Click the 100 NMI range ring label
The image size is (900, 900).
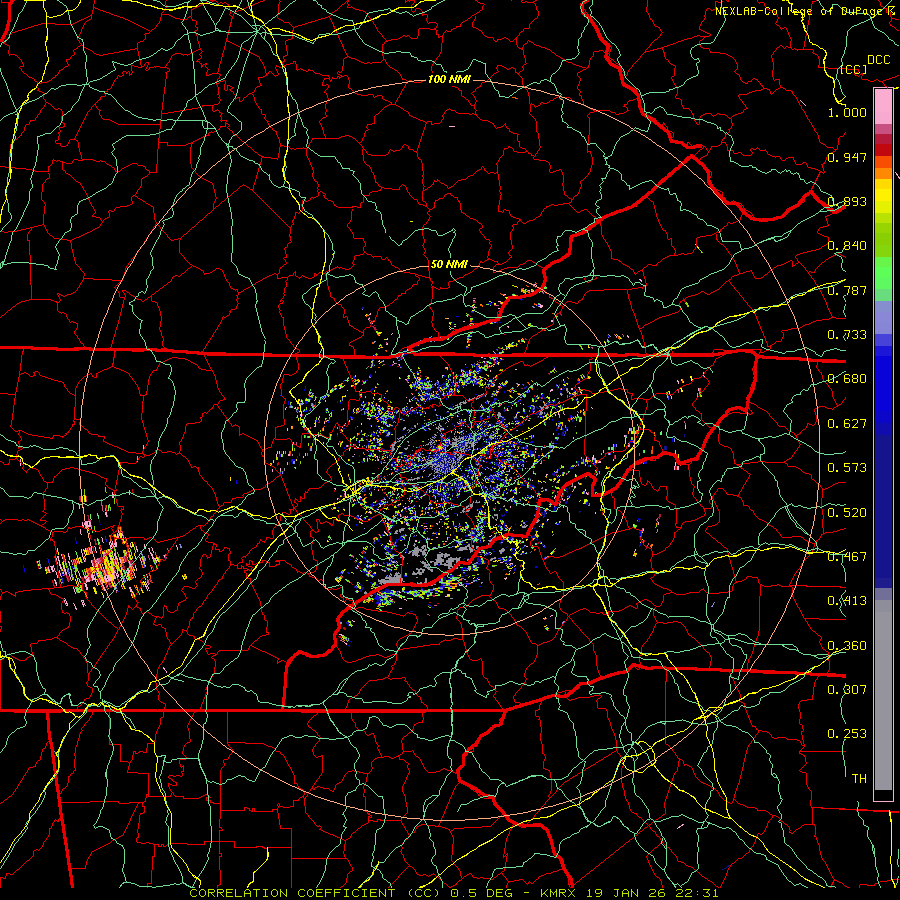(449, 79)
